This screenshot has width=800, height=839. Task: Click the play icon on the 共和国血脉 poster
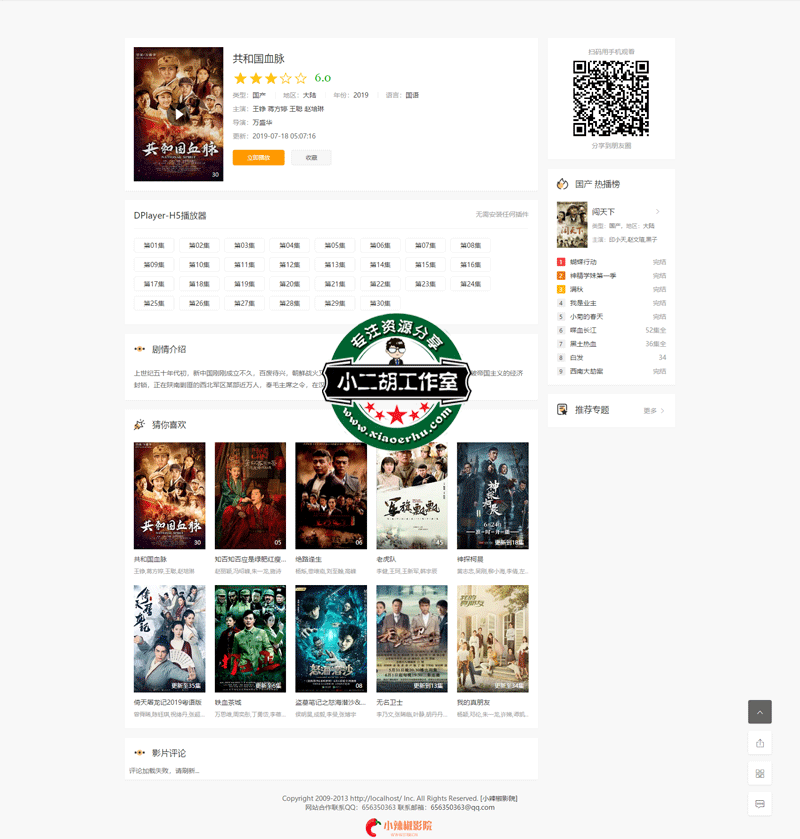(x=179, y=114)
